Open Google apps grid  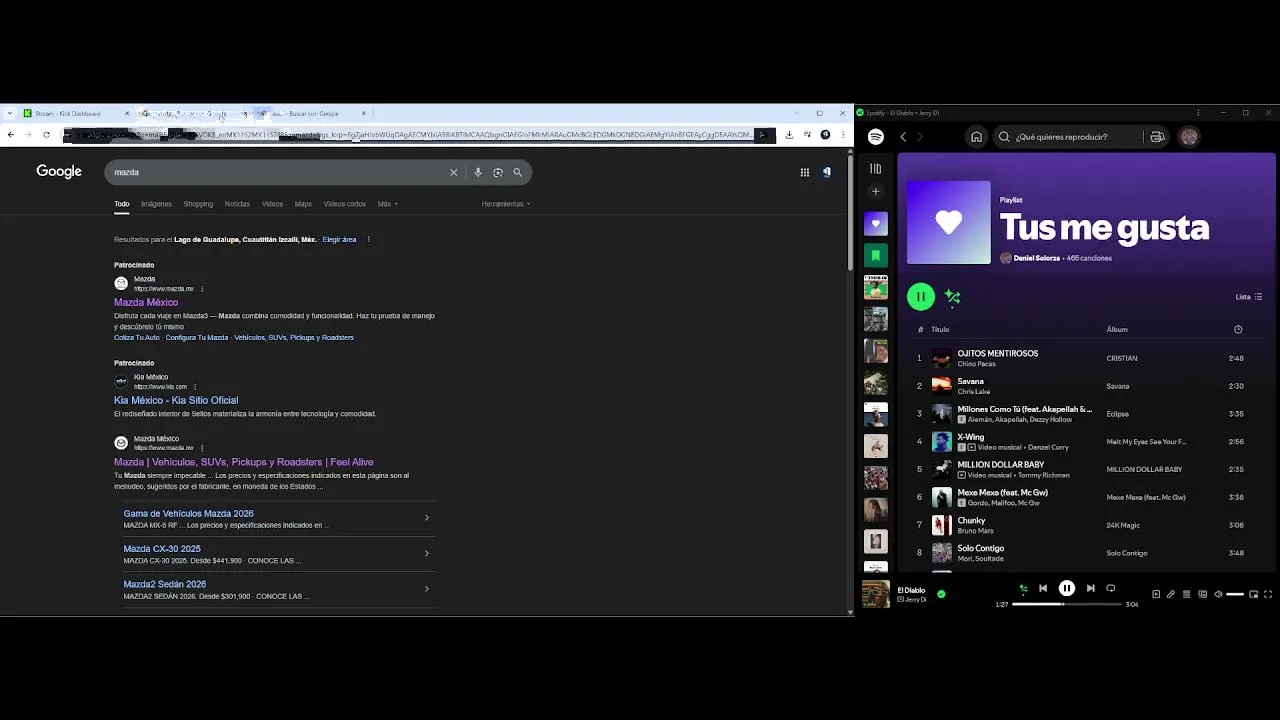(x=804, y=172)
